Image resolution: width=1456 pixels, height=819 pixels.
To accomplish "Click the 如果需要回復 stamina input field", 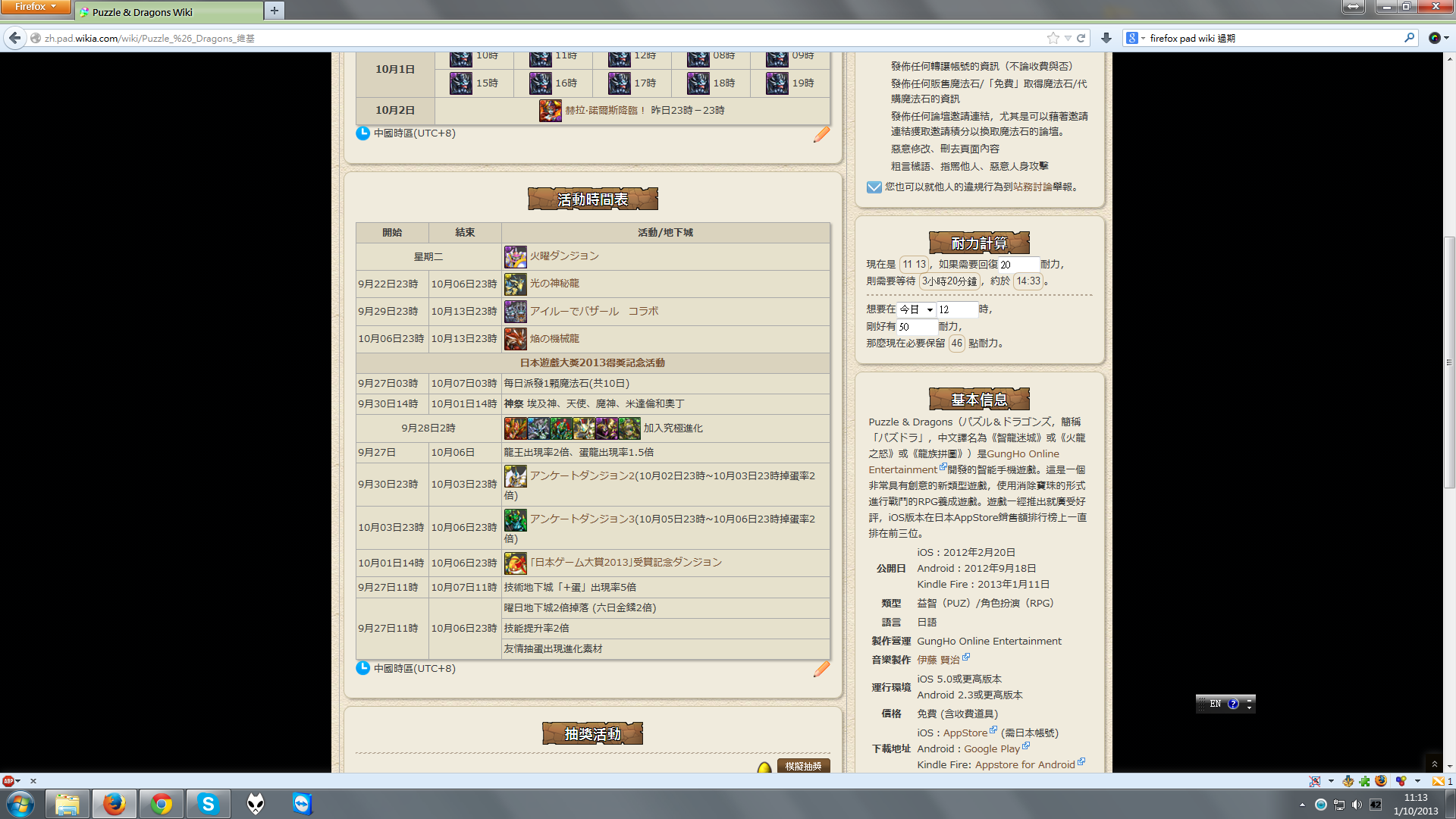I will [x=1018, y=265].
